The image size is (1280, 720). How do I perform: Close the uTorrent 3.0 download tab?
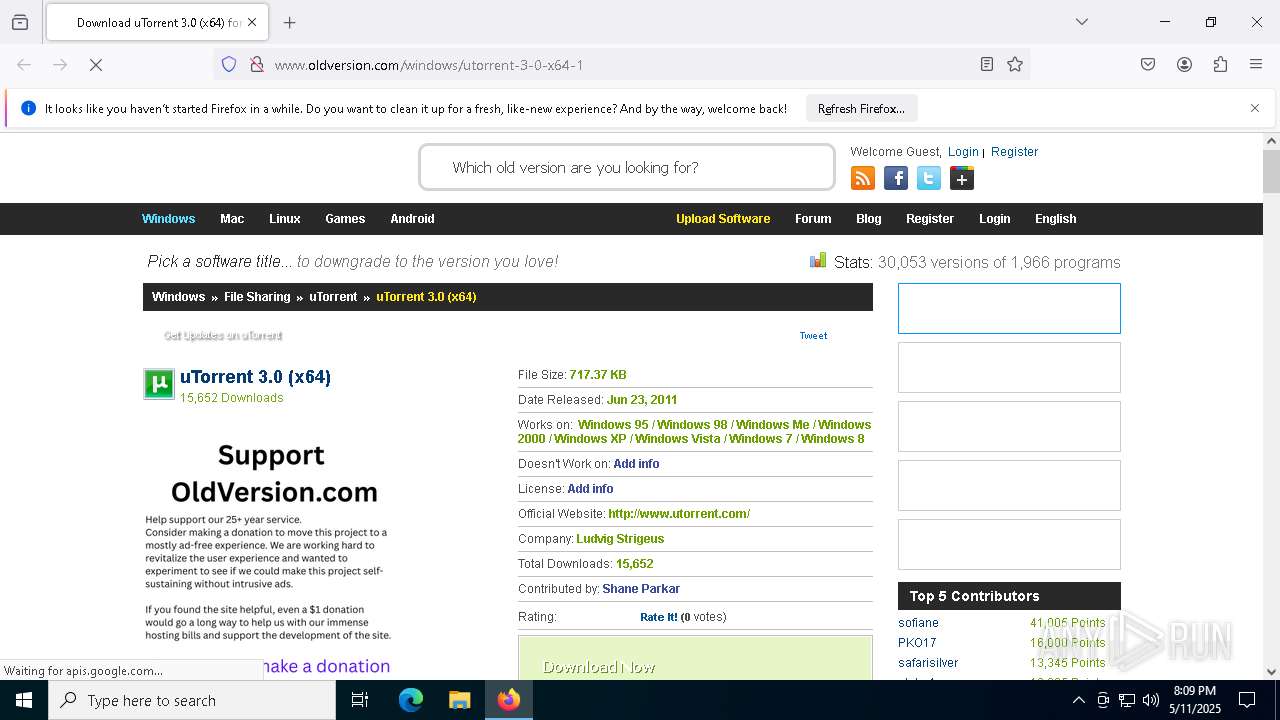pos(252,22)
